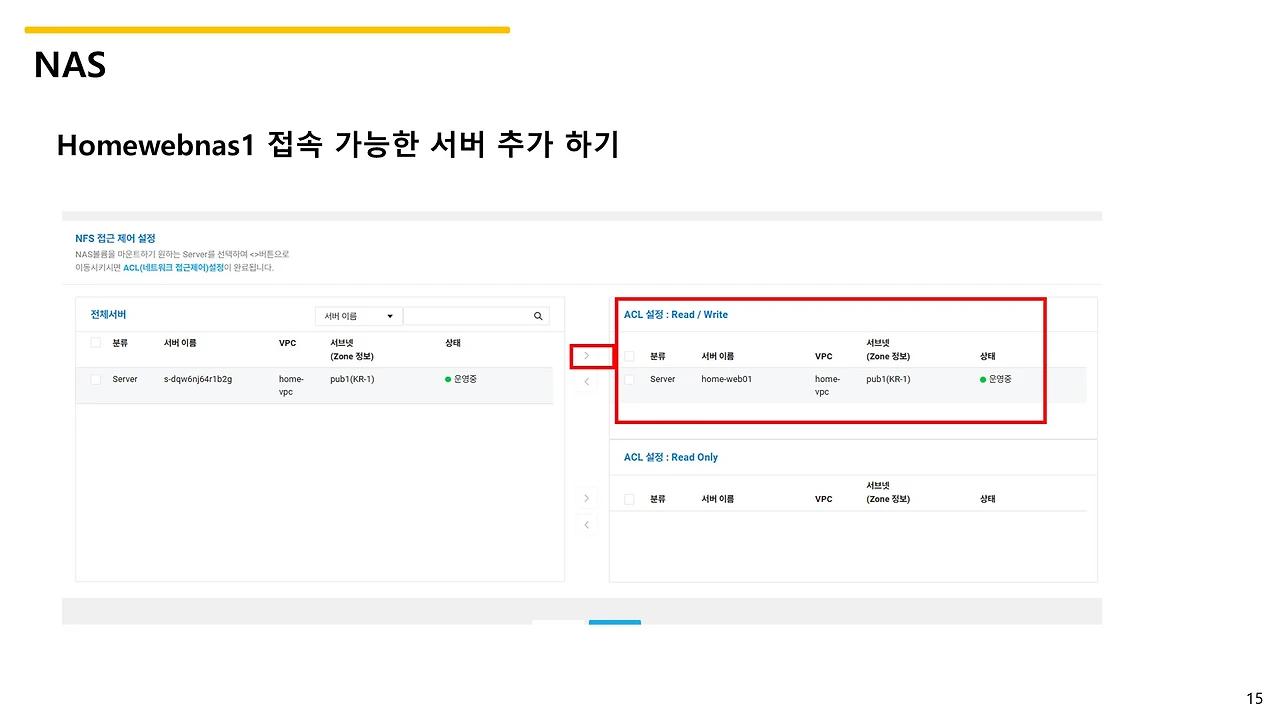Click the ACL 설정 : Read Only heading
The height and width of the screenshot is (720, 1280).
[670, 457]
